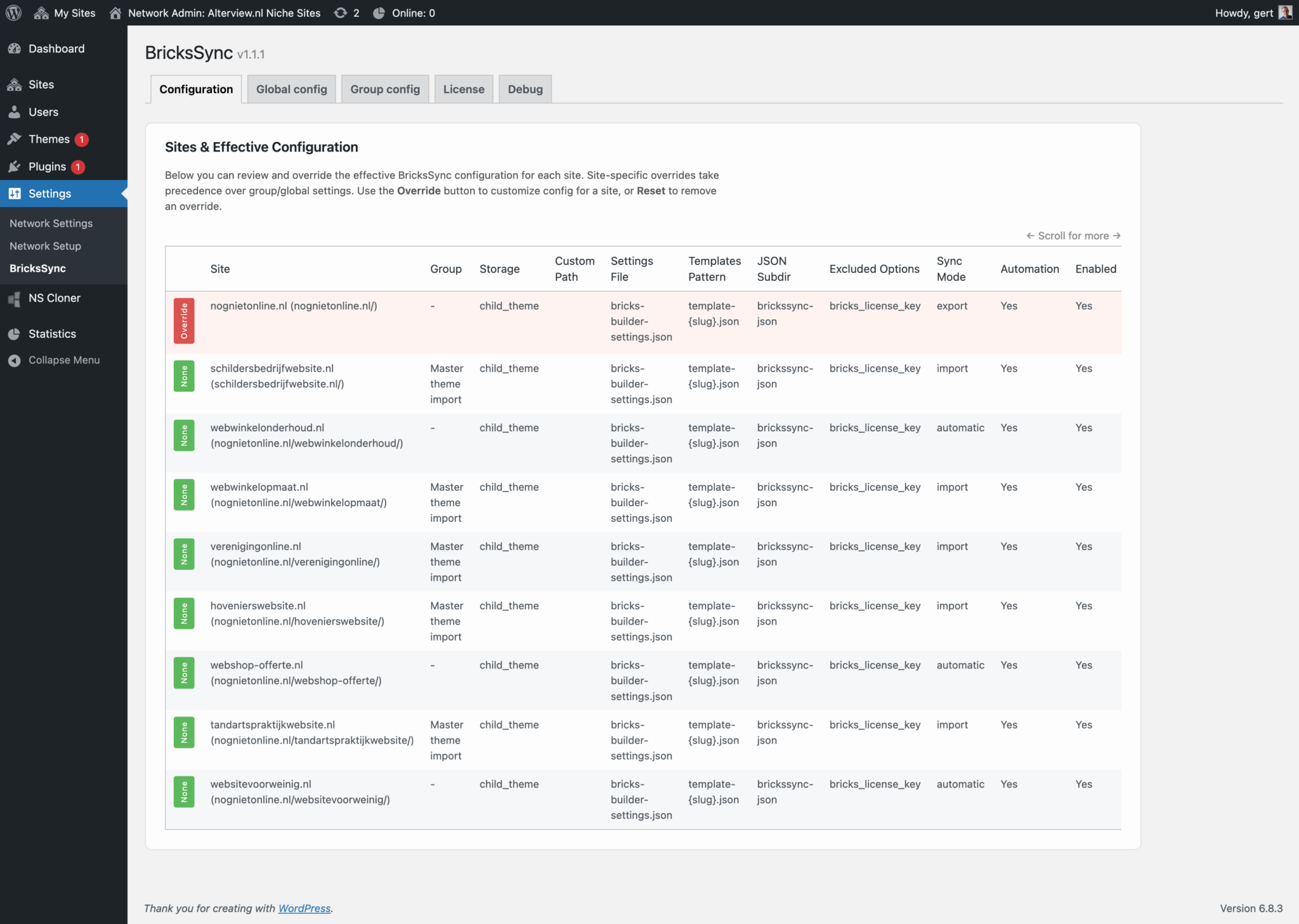This screenshot has width=1299, height=924.
Task: Select BricksSync under Settings menu
Action: coord(38,268)
